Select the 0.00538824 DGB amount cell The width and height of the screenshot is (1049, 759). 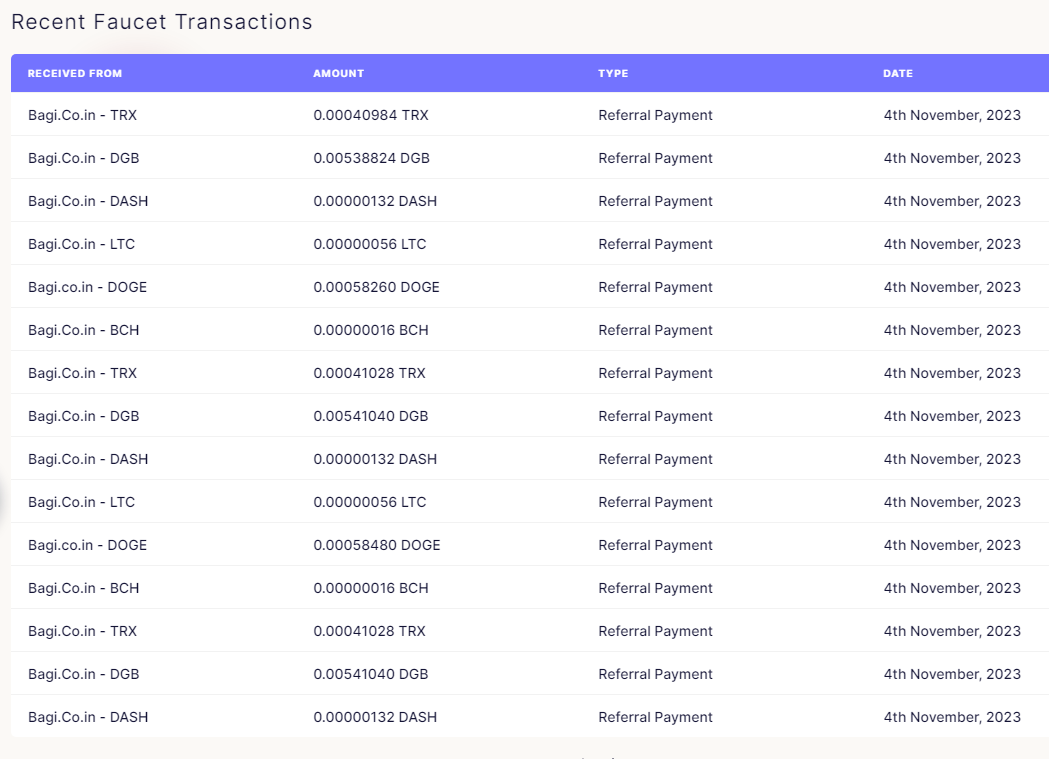point(371,158)
